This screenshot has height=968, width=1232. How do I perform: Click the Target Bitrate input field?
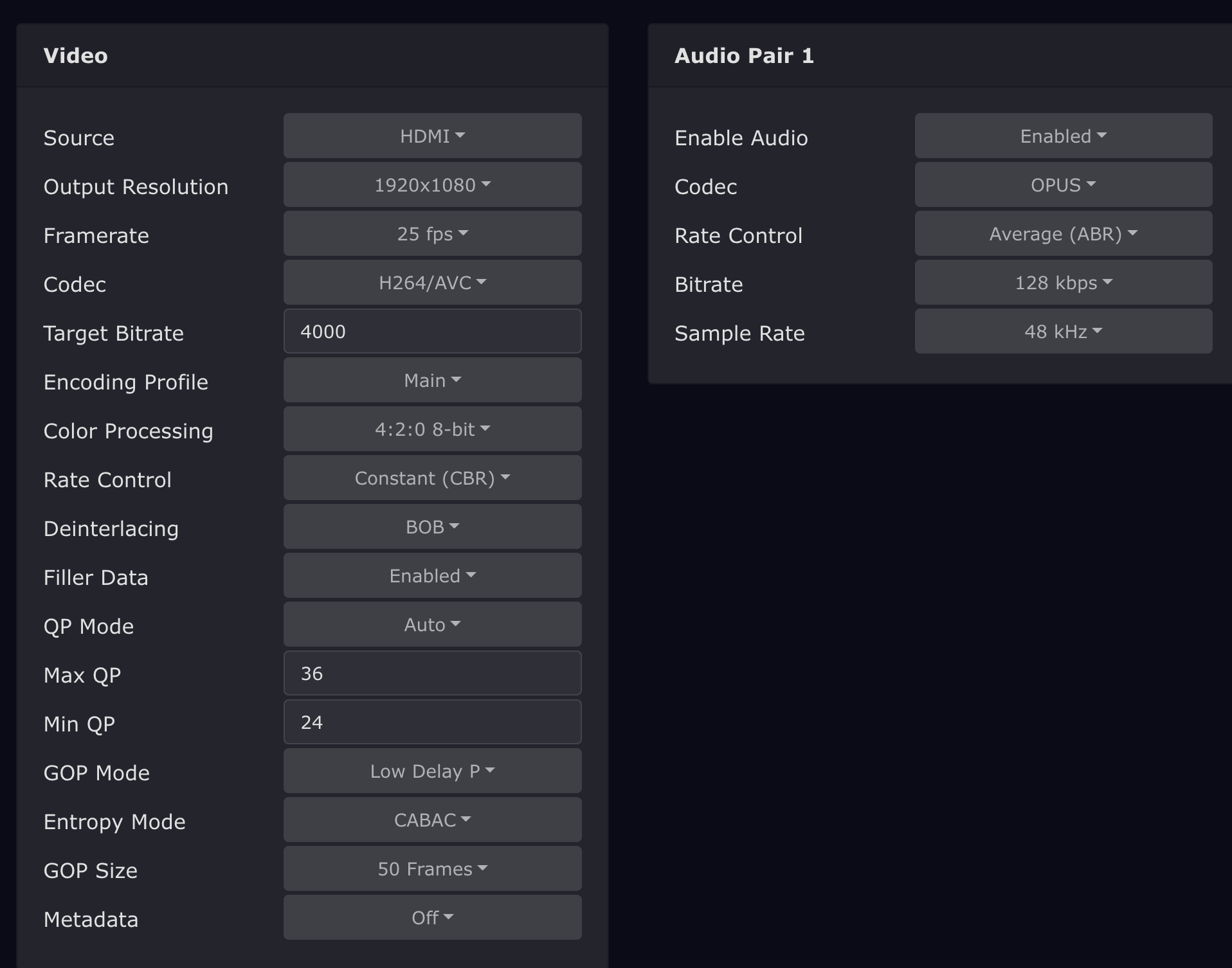432,332
